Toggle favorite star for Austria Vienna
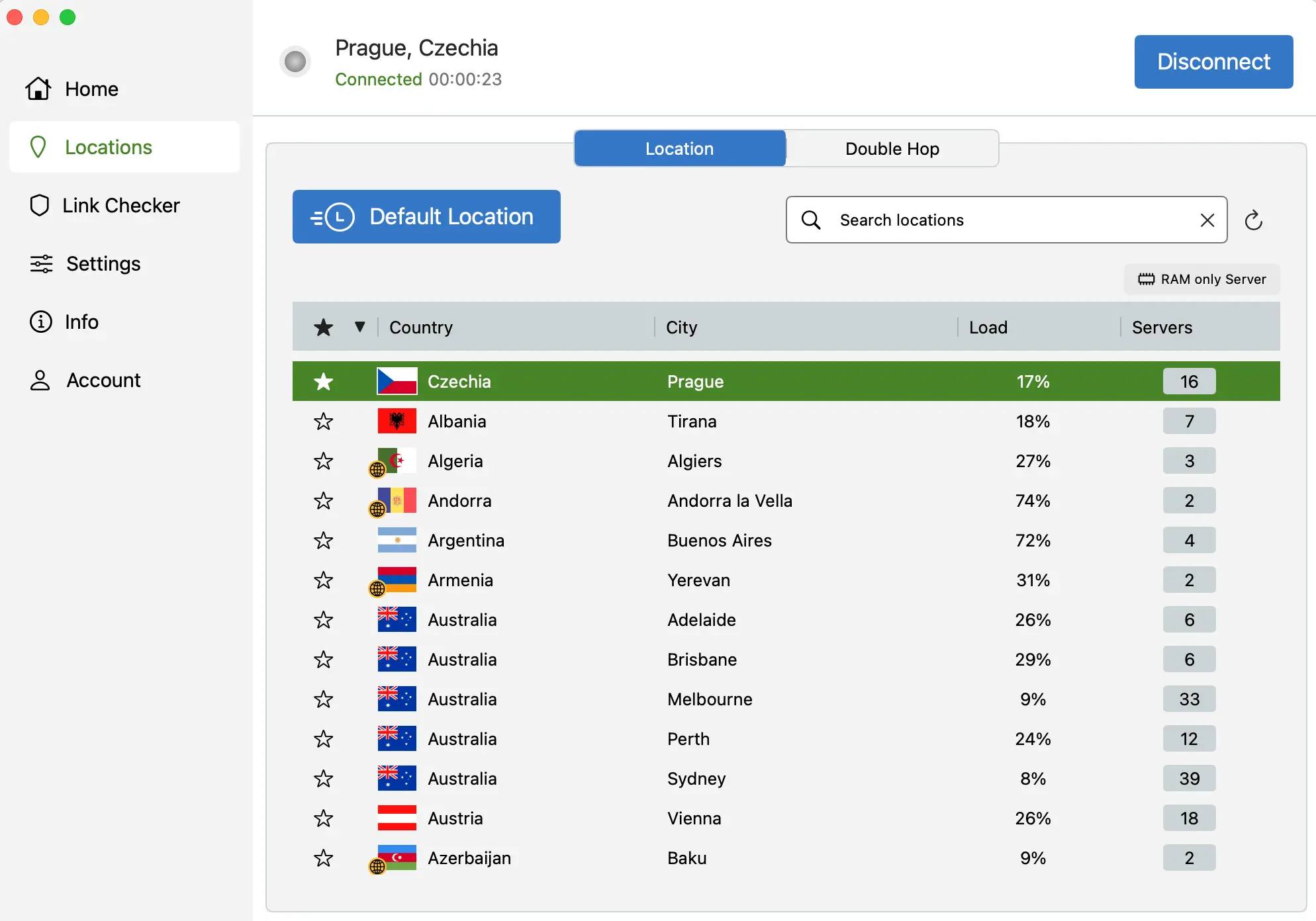 323,818
